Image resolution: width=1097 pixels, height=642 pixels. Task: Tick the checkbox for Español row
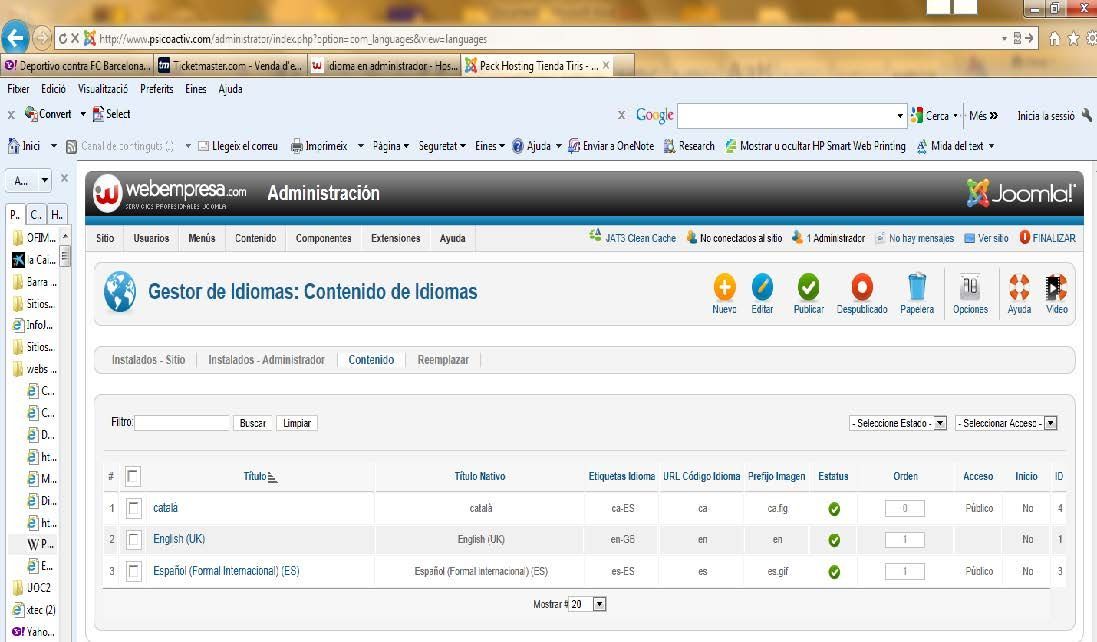point(134,571)
